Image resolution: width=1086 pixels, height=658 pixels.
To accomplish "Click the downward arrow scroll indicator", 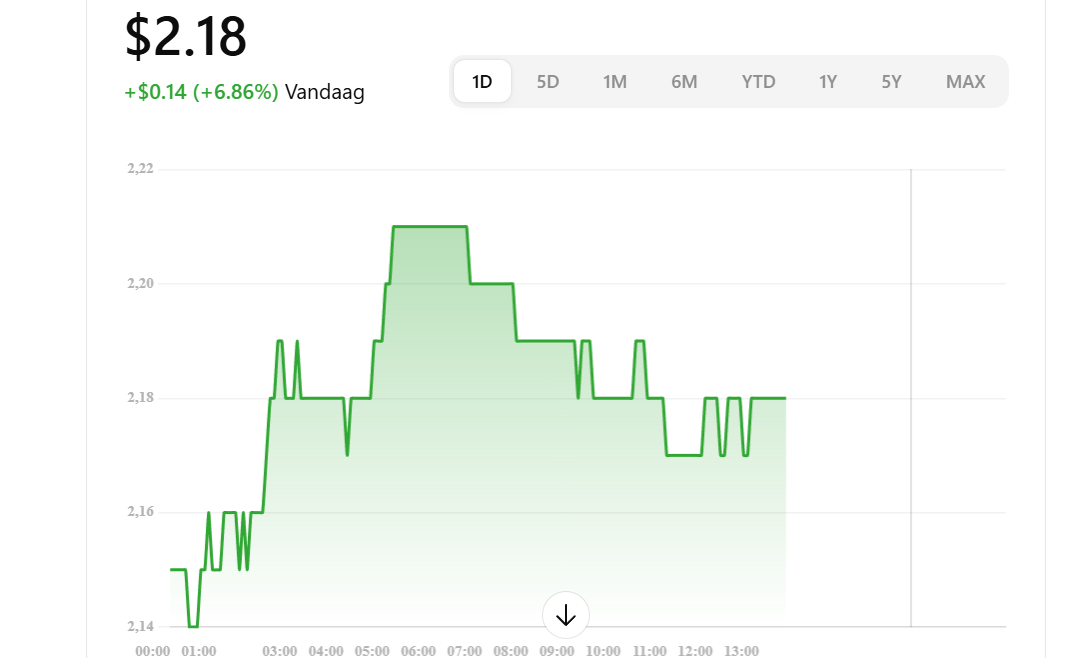I will click(565, 616).
